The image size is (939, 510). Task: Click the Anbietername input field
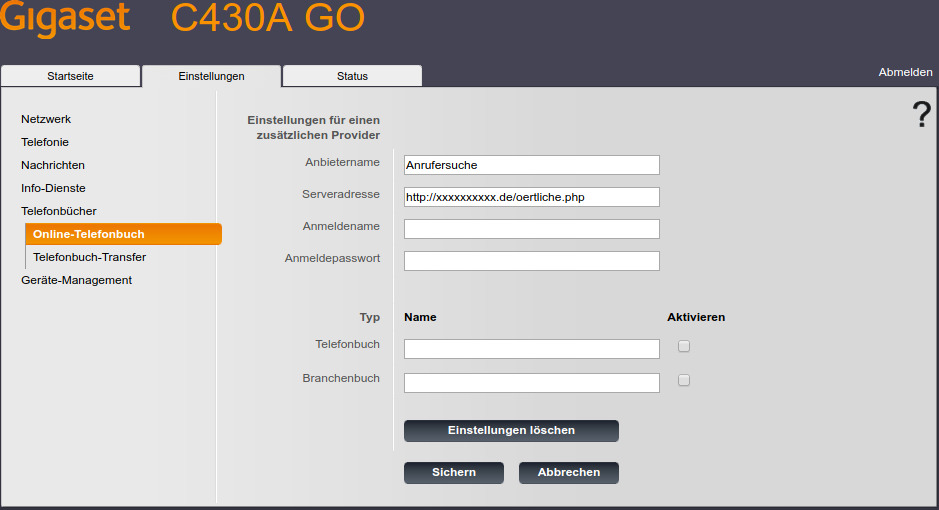[531, 165]
